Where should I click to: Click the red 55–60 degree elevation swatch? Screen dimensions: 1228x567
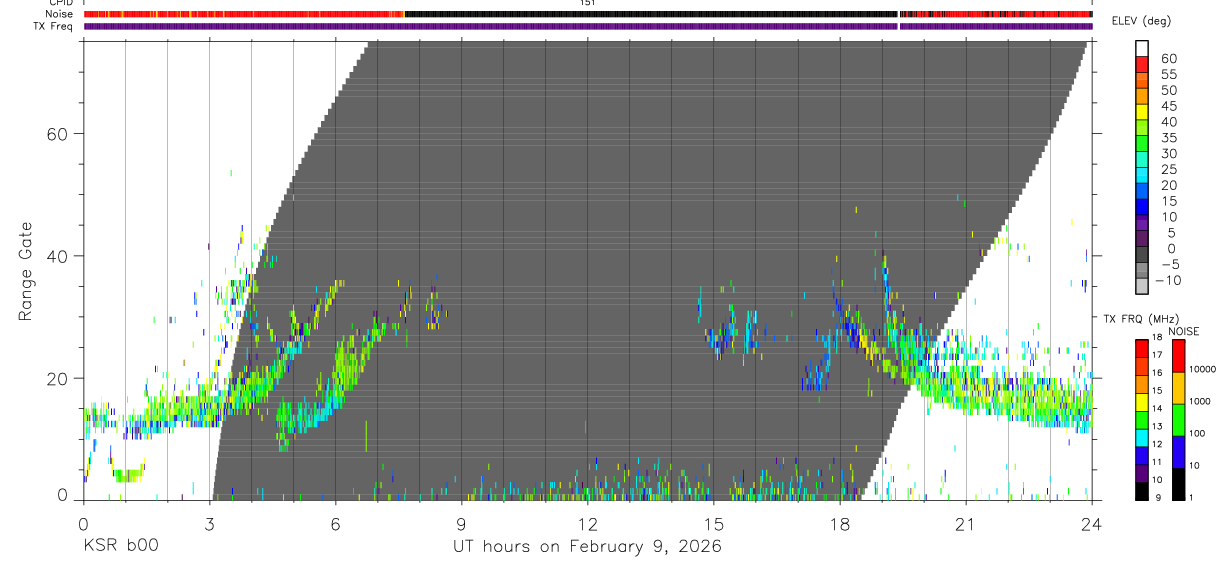coord(1142,63)
